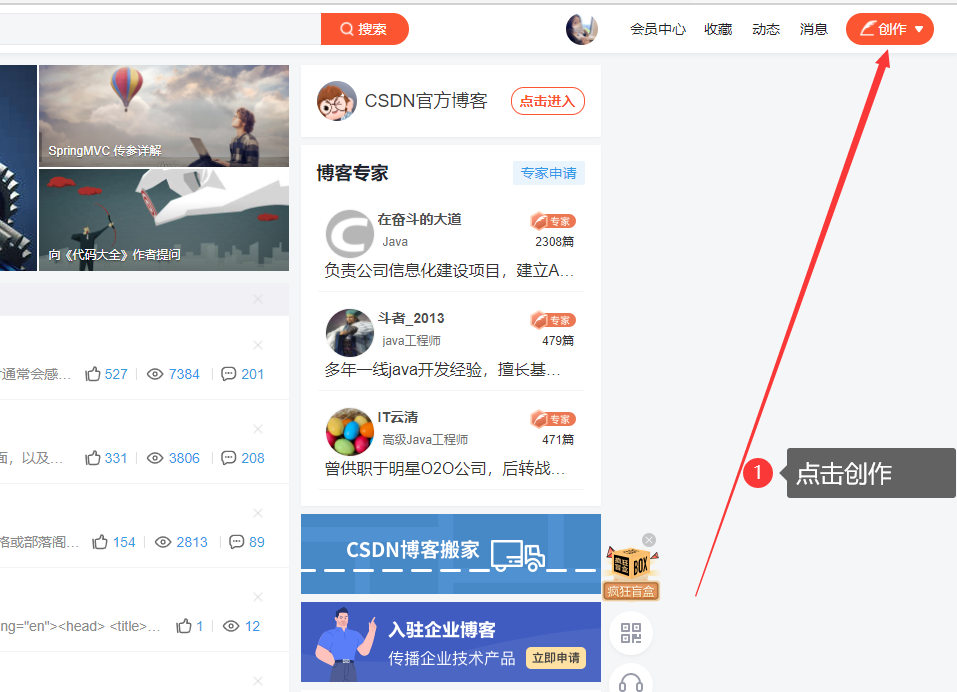The width and height of the screenshot is (957, 692).
Task: Click the orange 创作 button
Action: (889, 29)
